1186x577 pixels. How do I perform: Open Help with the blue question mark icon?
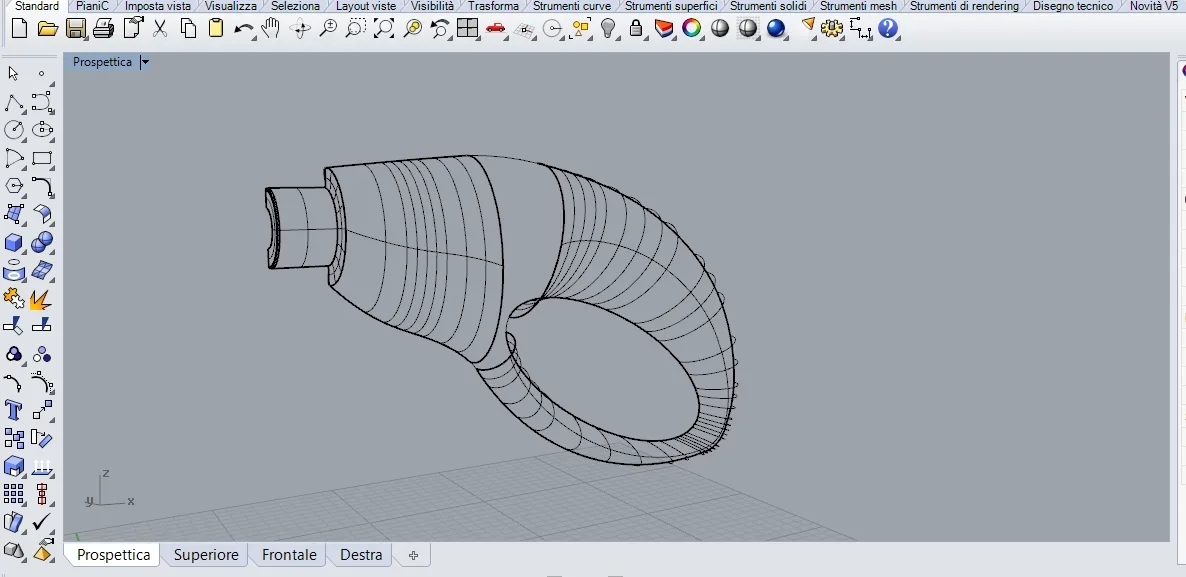click(888, 29)
